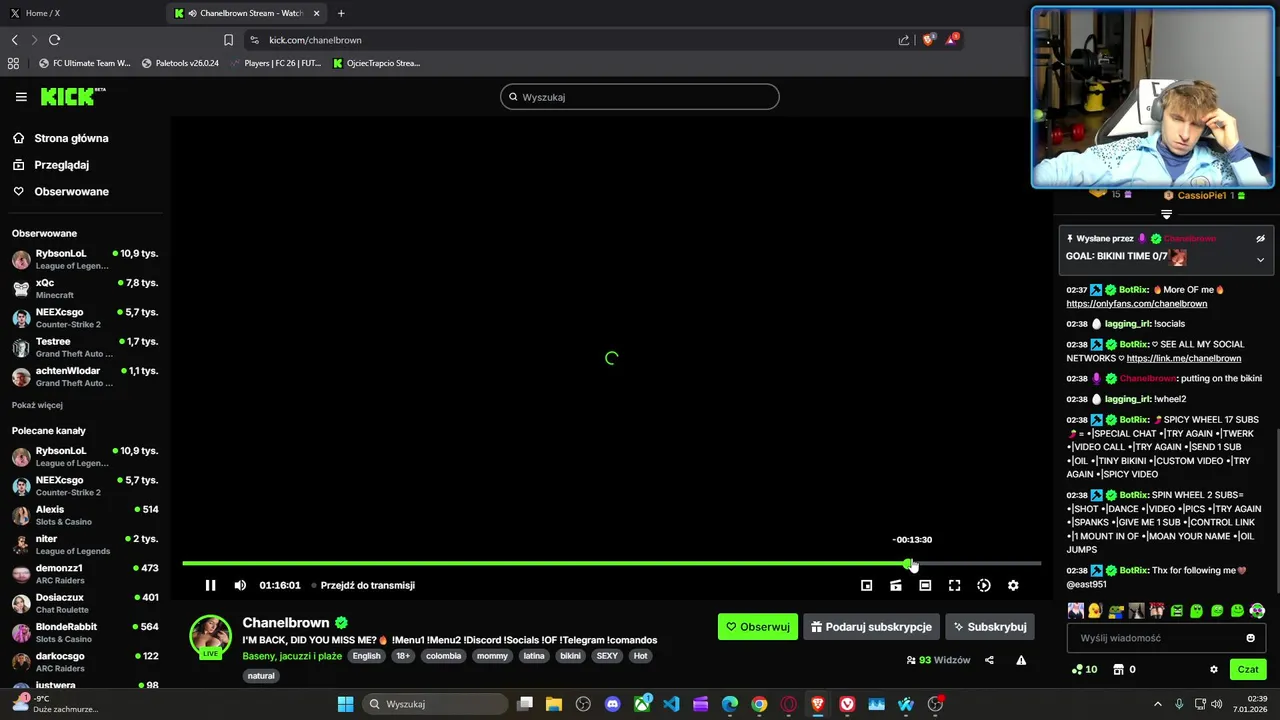
Task: Select the colombia tag
Action: coord(443,656)
